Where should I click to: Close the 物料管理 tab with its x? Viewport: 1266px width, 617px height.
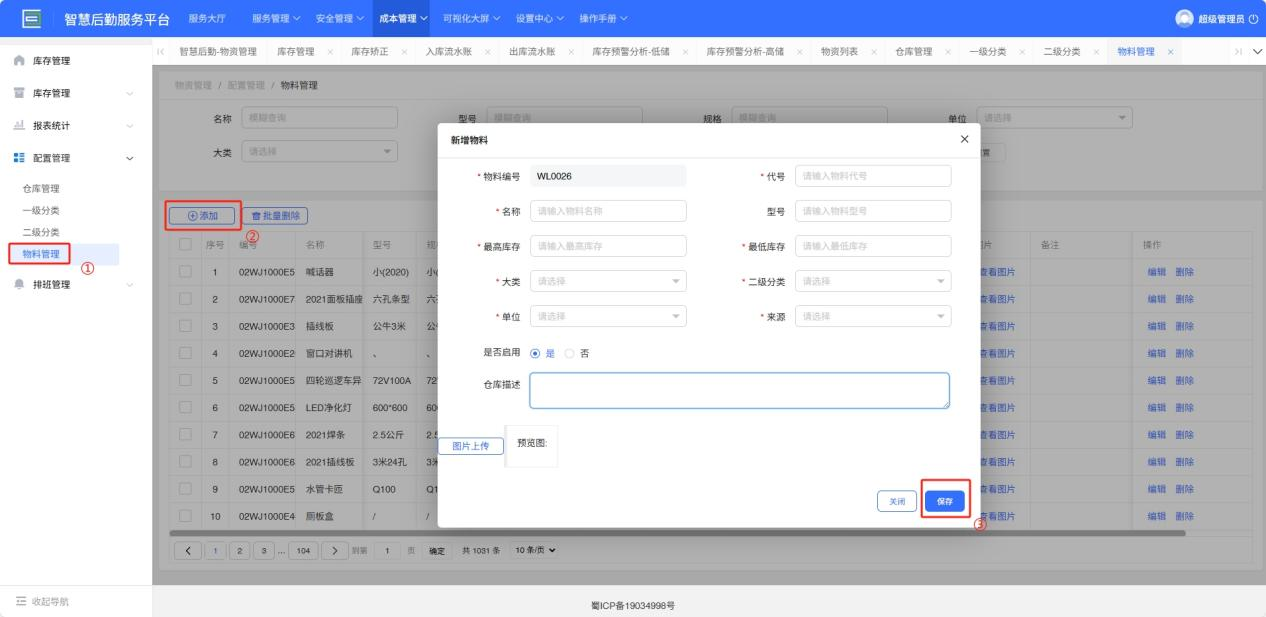click(1170, 51)
